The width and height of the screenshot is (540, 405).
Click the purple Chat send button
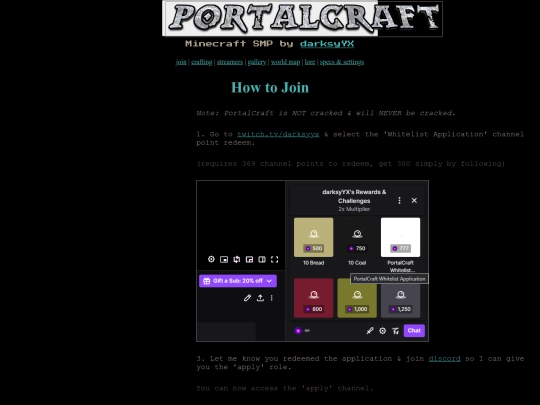[414, 331]
